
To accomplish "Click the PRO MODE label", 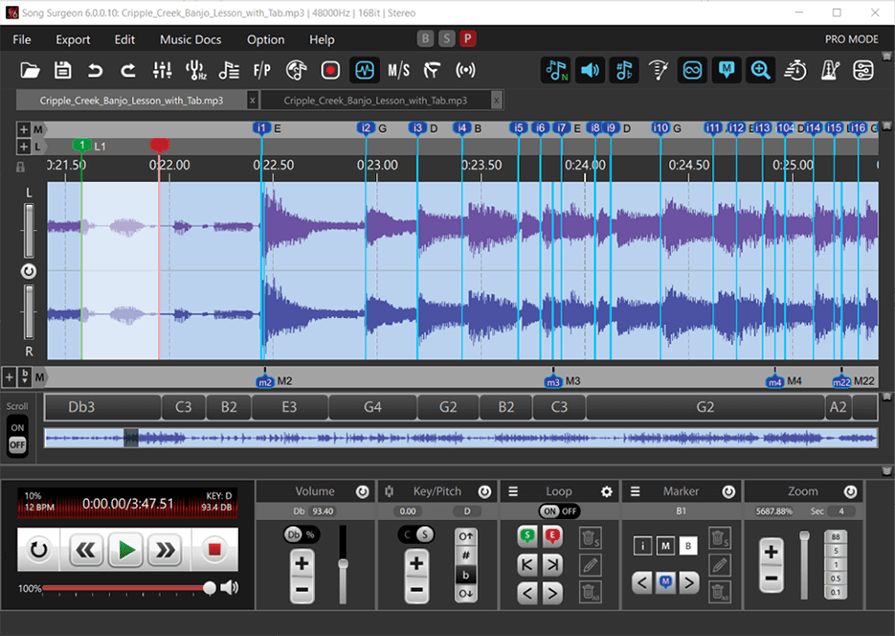I will point(851,39).
